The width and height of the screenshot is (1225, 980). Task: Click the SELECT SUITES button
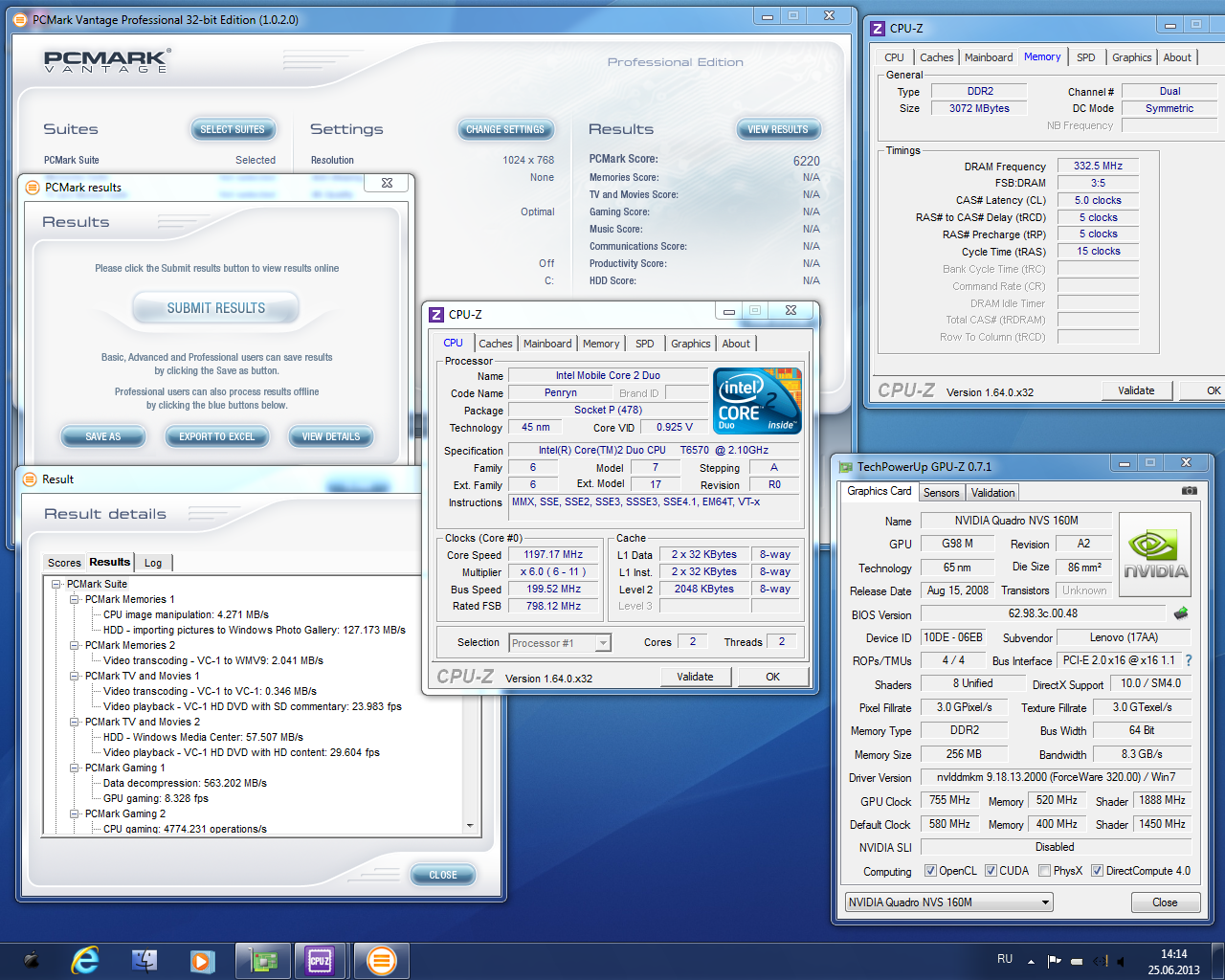[233, 129]
